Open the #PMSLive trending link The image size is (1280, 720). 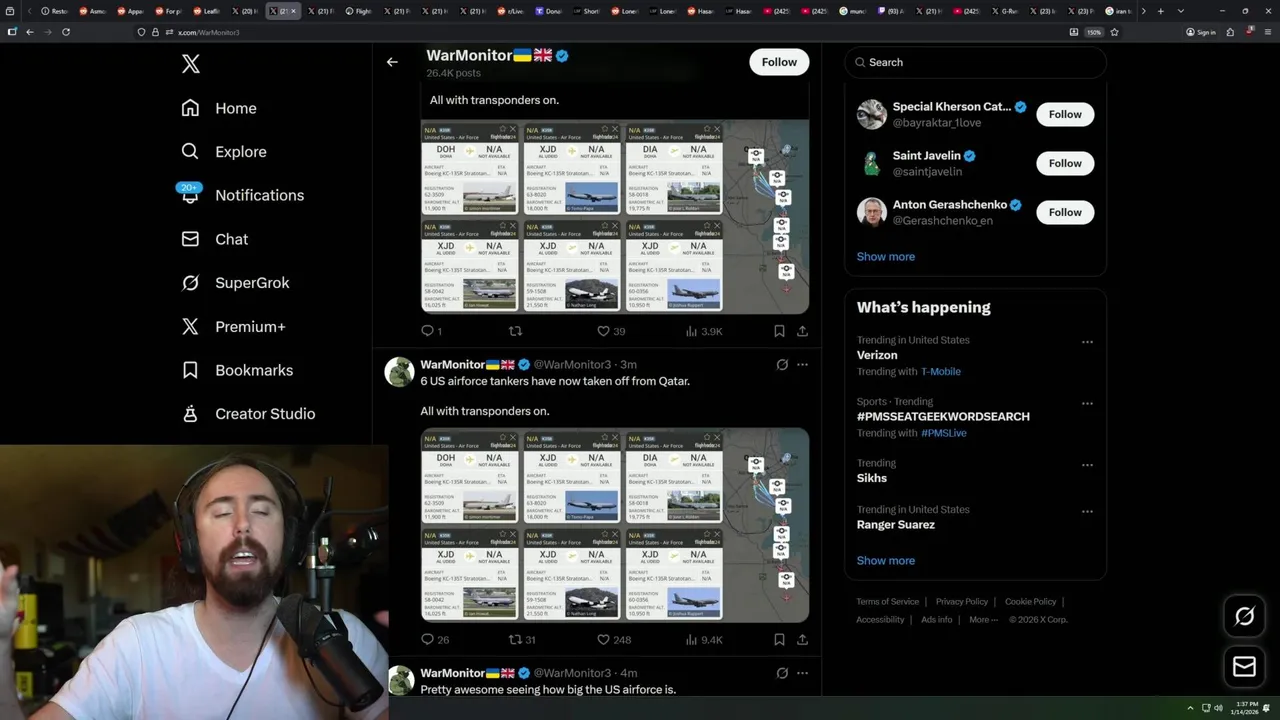click(942, 433)
